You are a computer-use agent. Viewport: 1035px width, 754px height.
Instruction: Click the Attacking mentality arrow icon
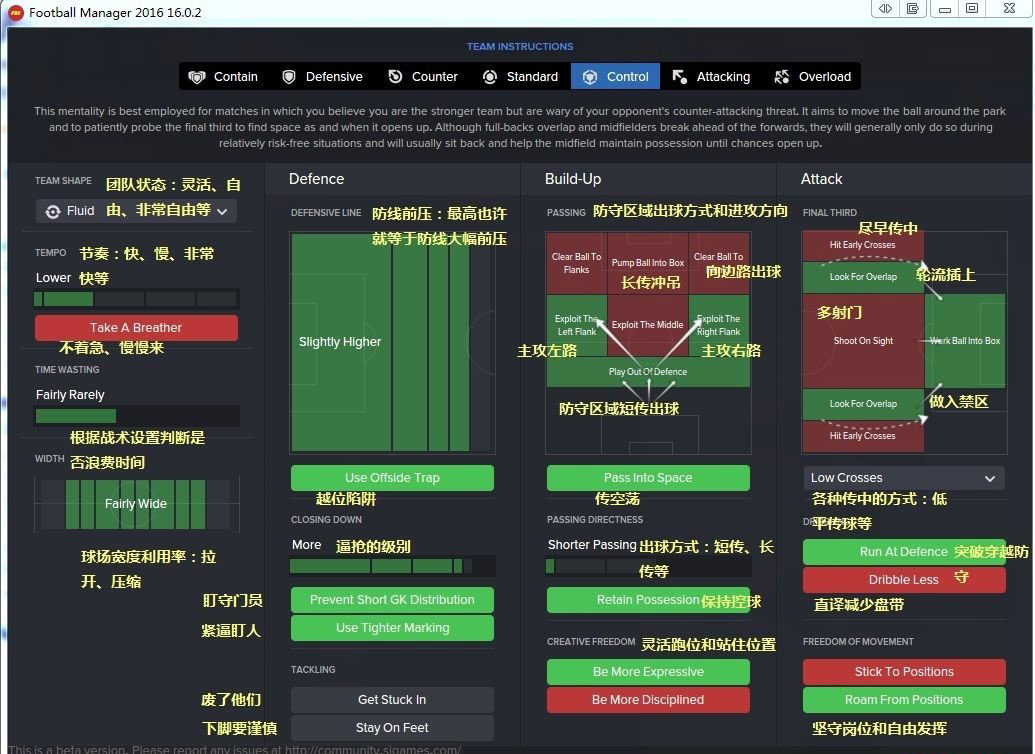tap(679, 77)
